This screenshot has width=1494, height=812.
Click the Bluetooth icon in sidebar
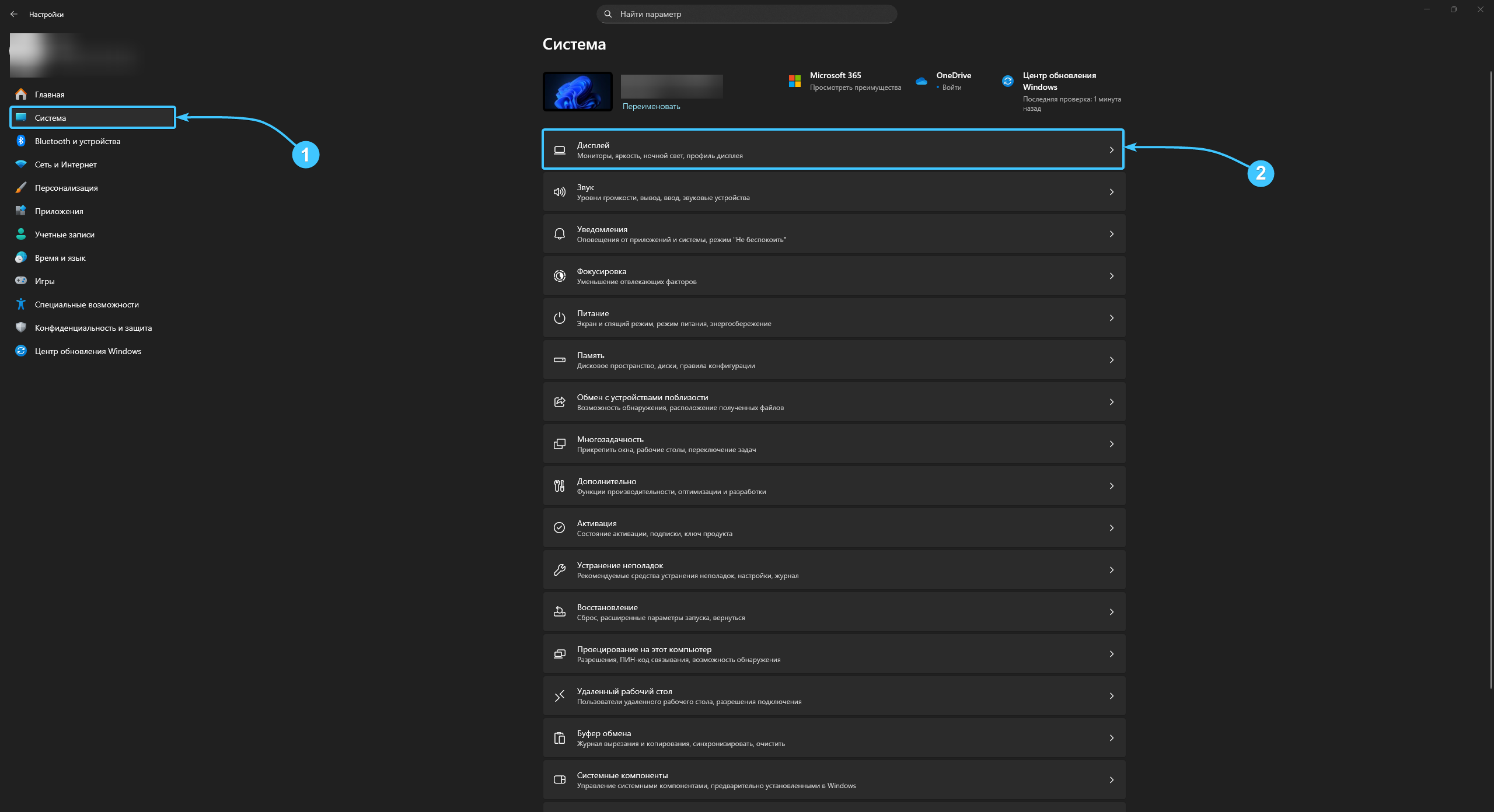[21, 141]
